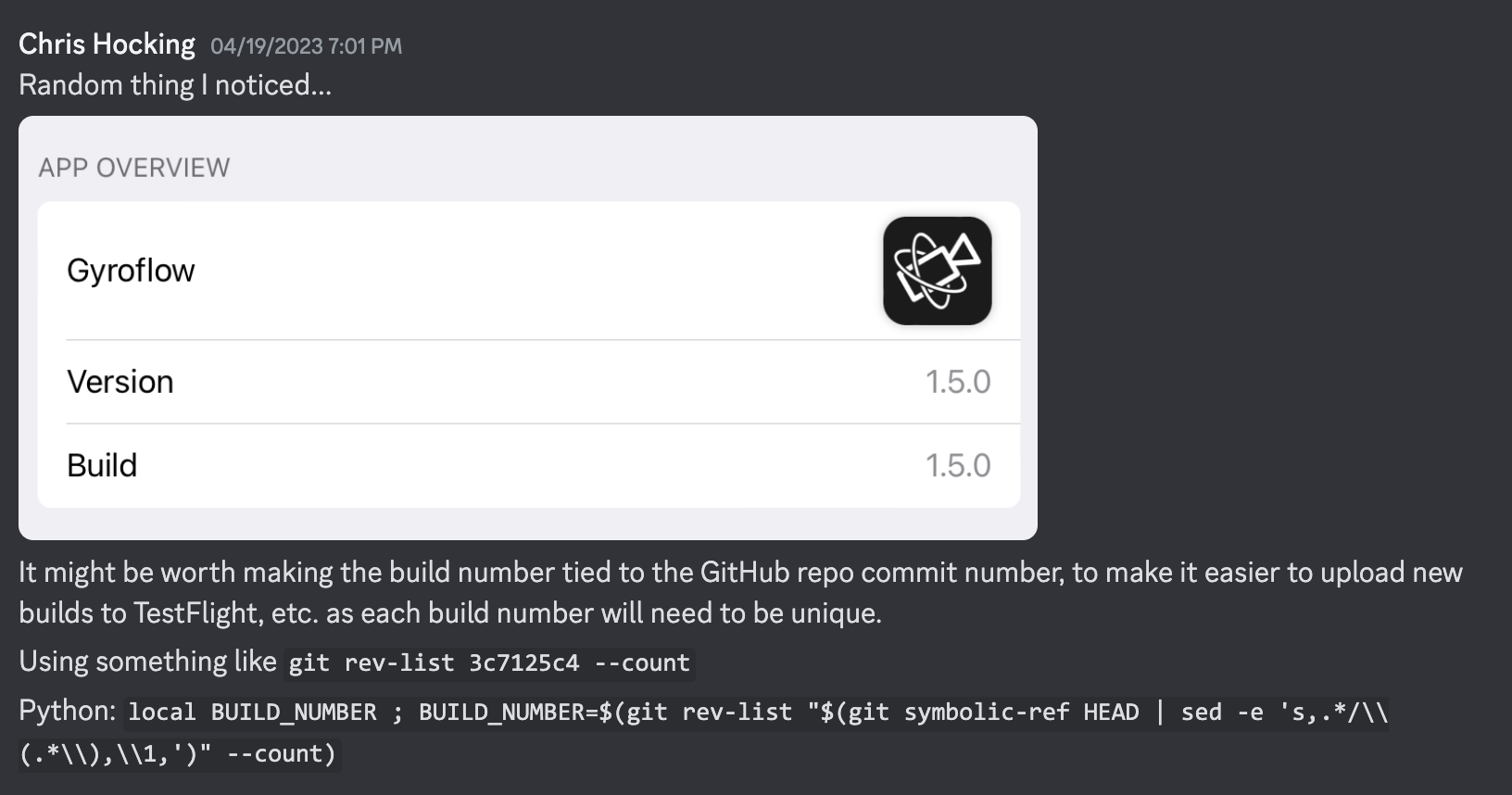The width and height of the screenshot is (1512, 795).
Task: Select the text 'Random thing I noticed...'
Action: (175, 85)
